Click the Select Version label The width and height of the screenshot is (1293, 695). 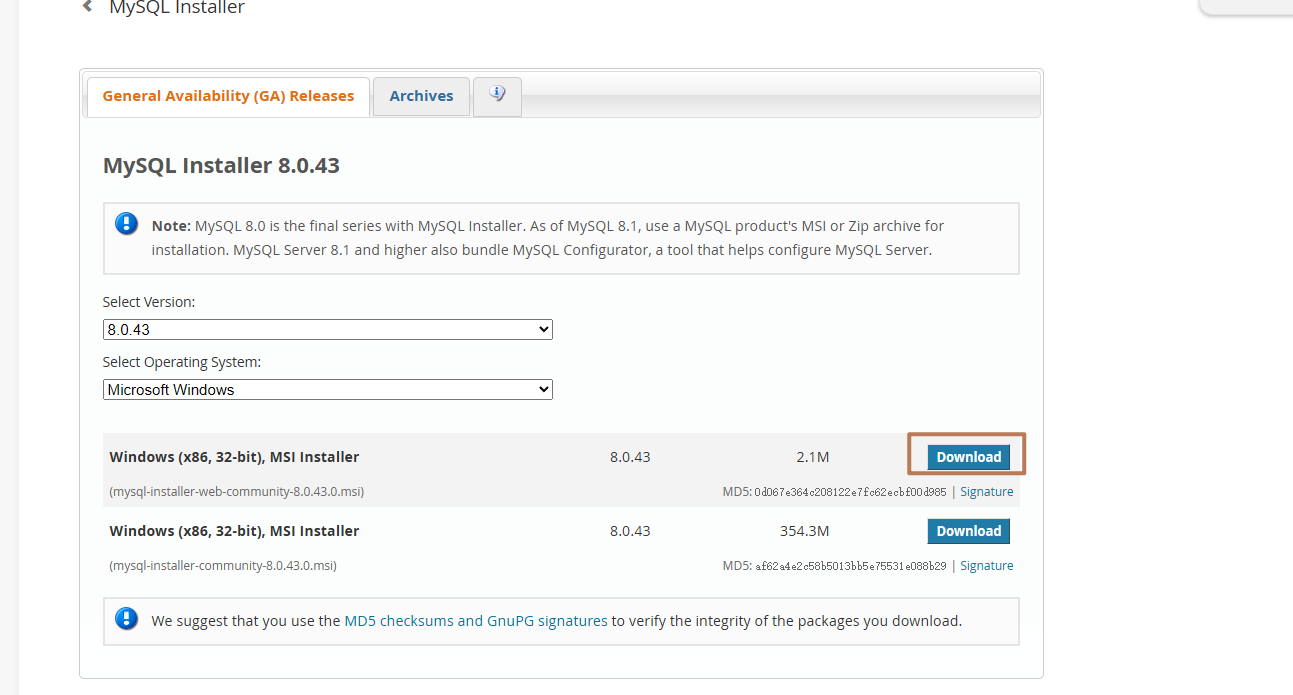pos(149,302)
